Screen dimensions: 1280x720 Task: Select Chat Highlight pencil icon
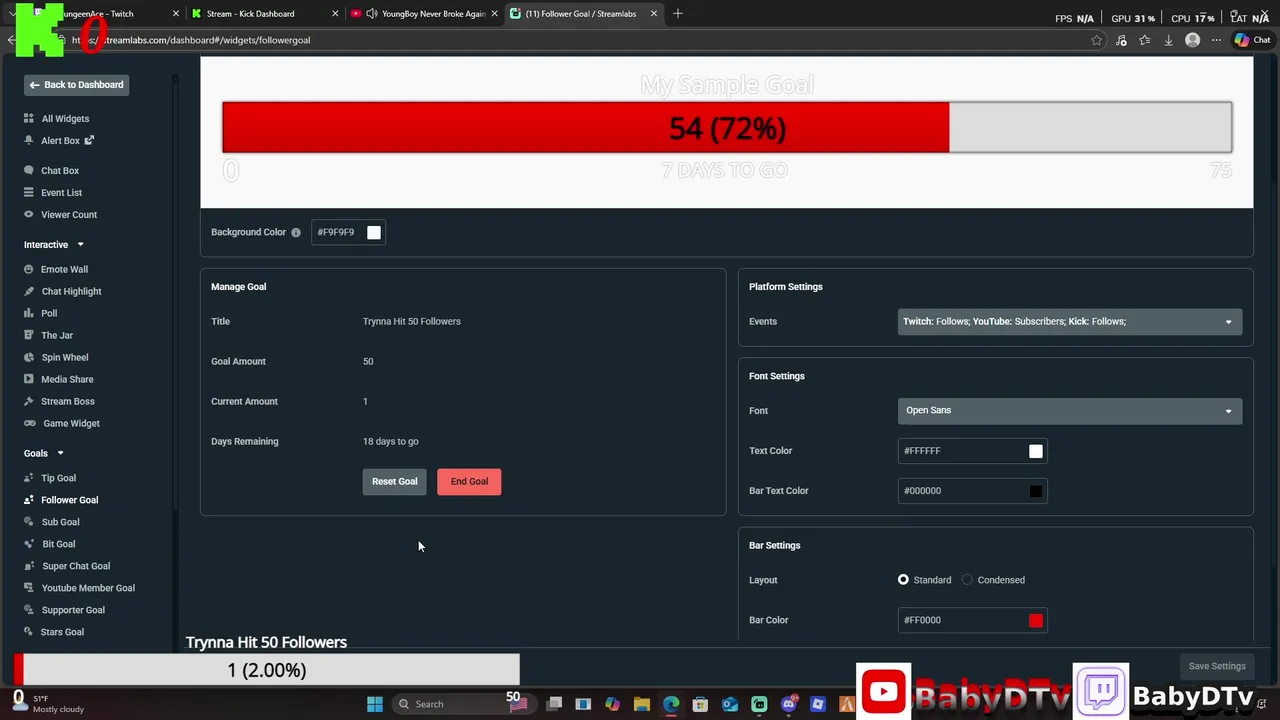click(29, 291)
